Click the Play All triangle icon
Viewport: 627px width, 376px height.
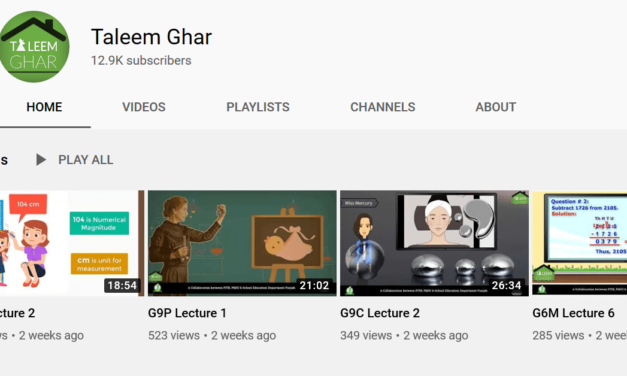[41, 160]
